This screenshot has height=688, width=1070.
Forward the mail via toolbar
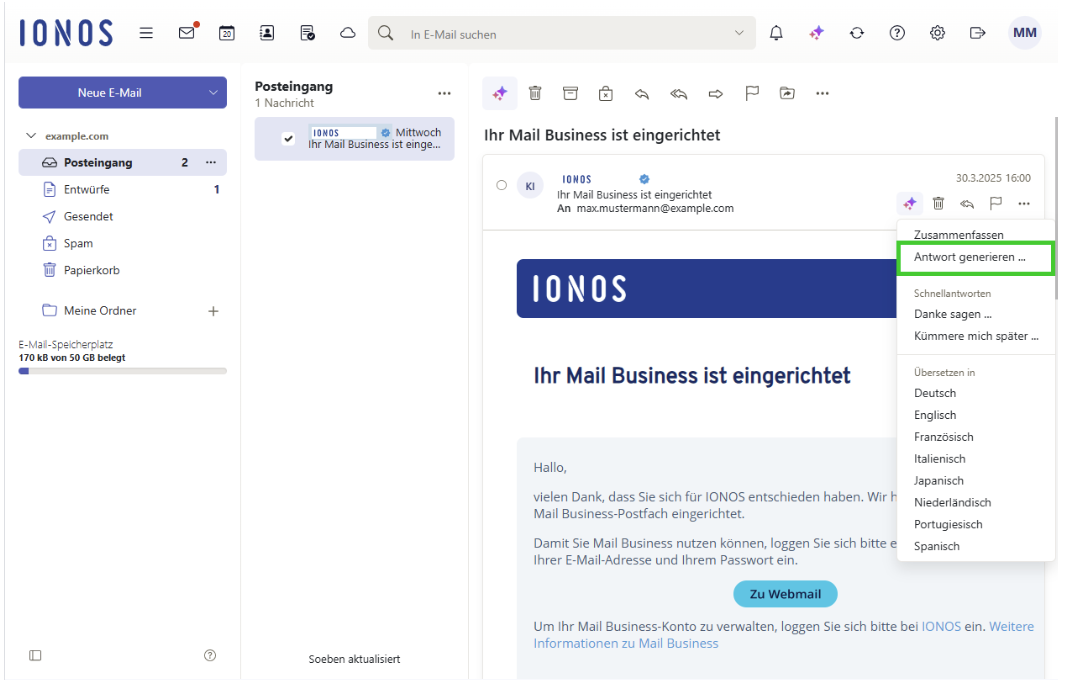pos(715,94)
